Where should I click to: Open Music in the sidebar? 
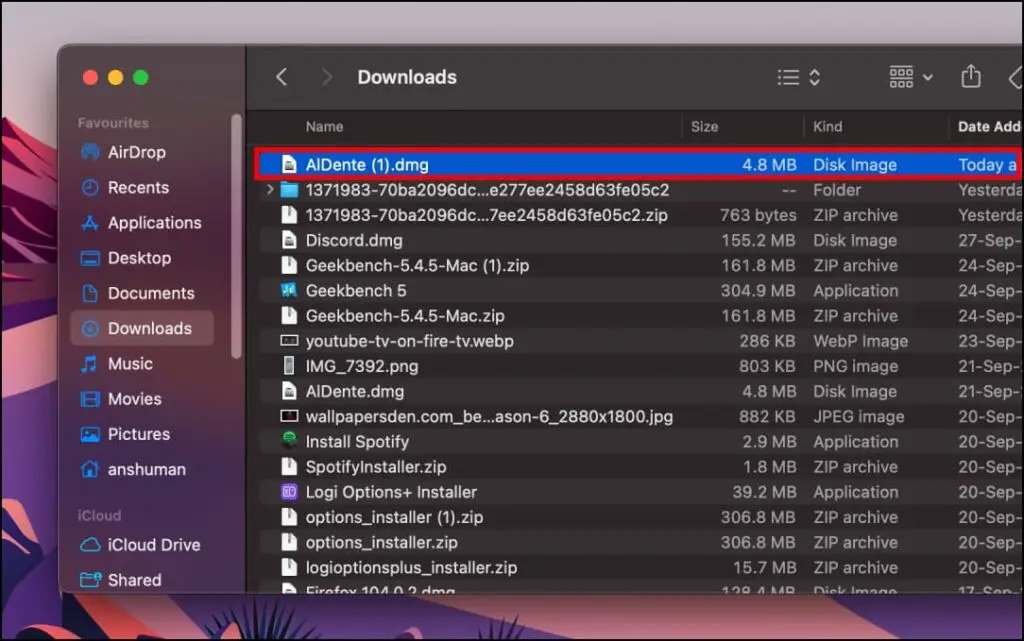117,364
